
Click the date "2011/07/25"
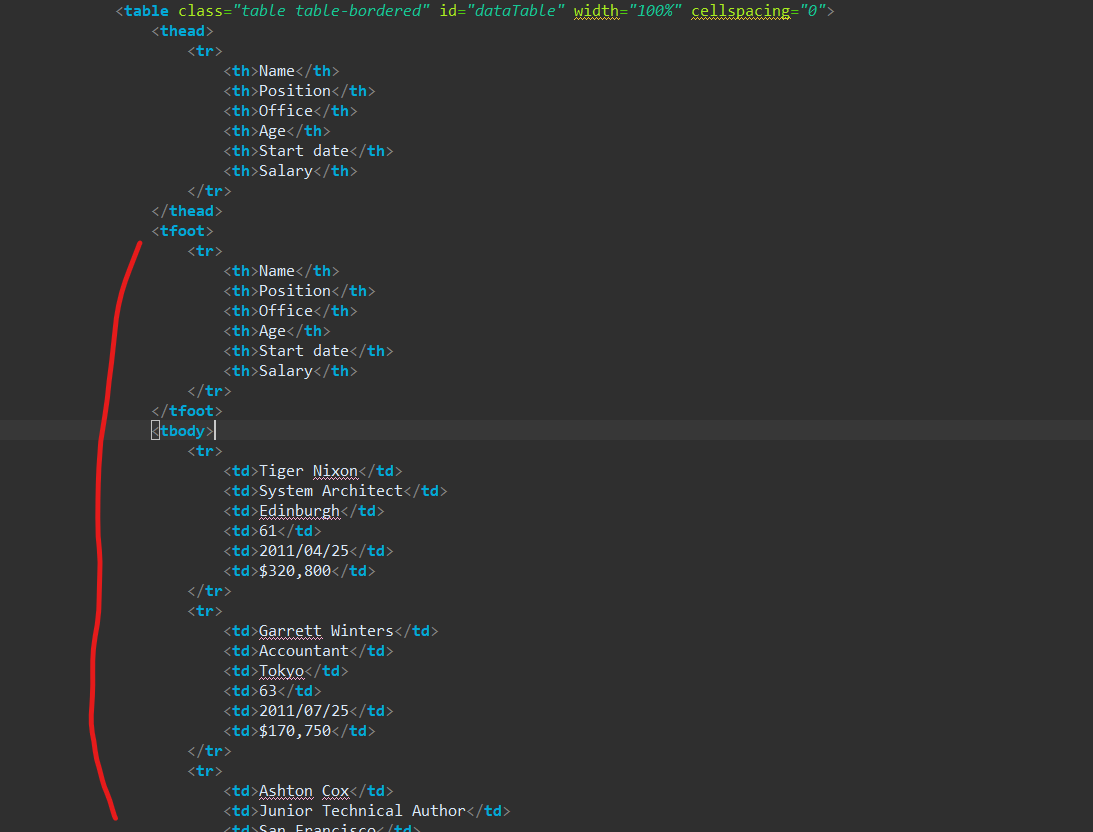coord(304,711)
